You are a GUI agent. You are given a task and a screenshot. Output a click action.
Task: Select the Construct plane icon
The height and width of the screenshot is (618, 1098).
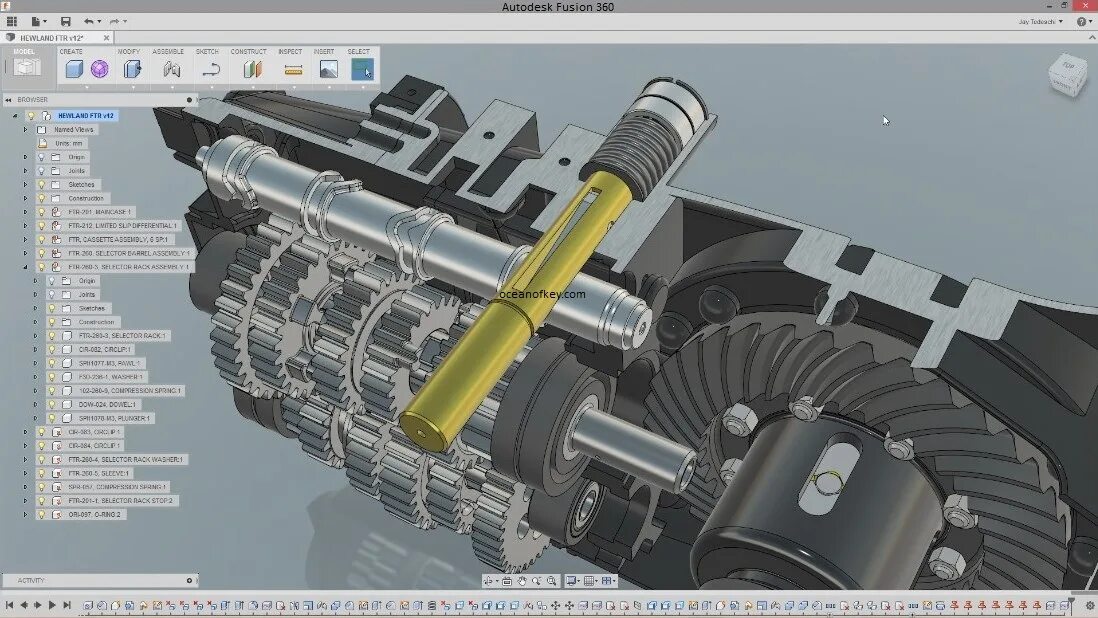(253, 69)
